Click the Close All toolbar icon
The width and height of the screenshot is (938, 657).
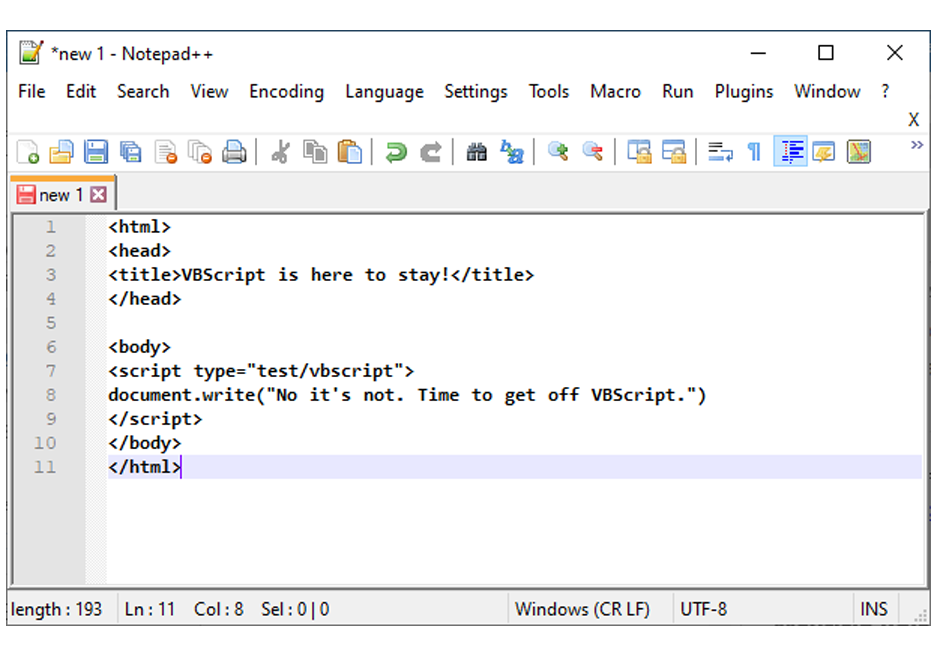(200, 152)
